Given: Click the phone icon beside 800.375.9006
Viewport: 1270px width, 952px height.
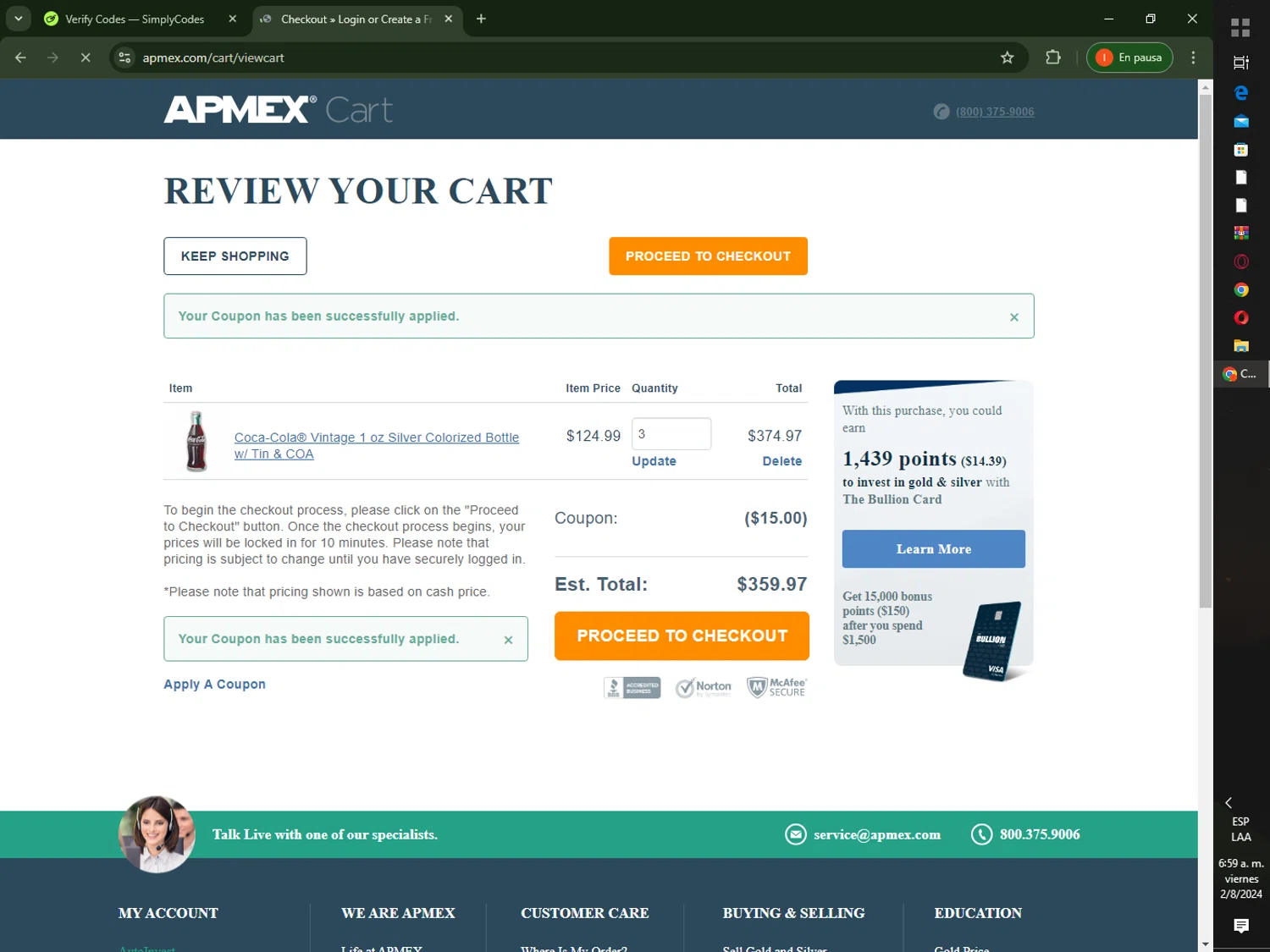Looking at the screenshot, I should click(981, 834).
